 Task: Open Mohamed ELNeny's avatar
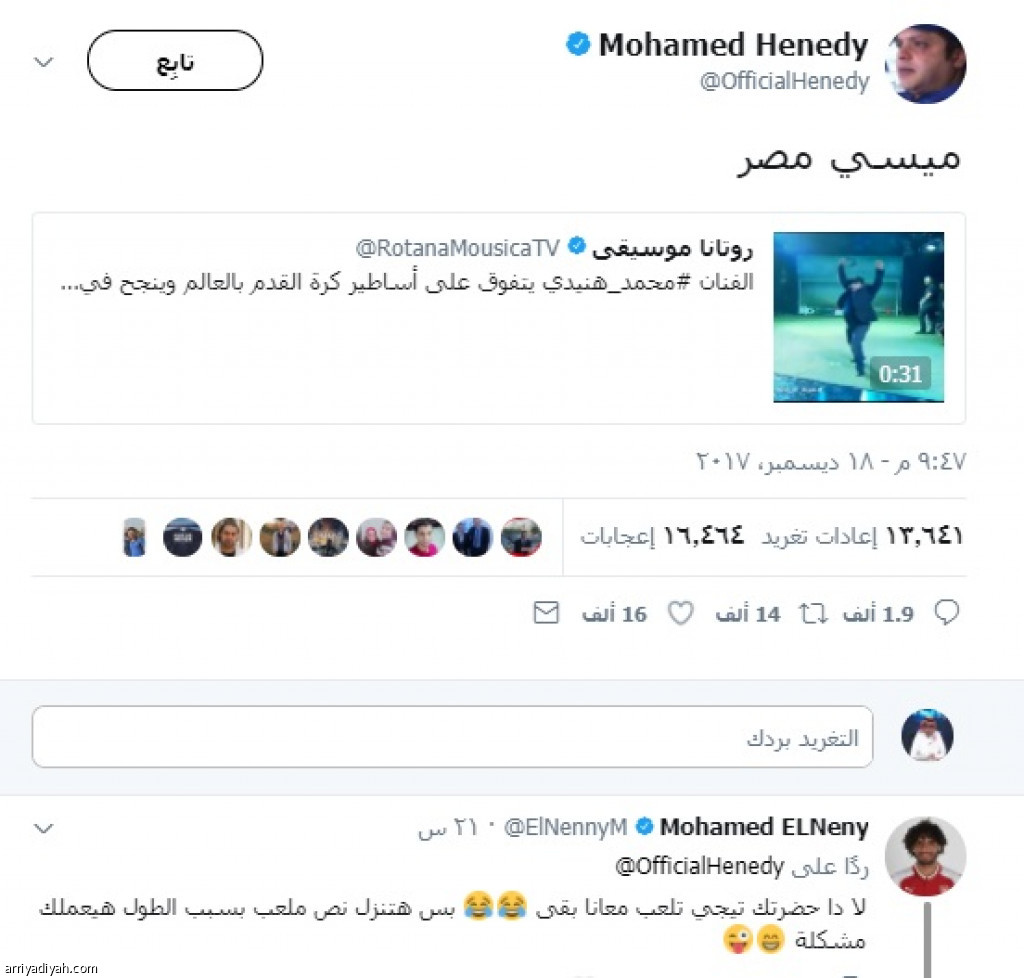point(925,856)
